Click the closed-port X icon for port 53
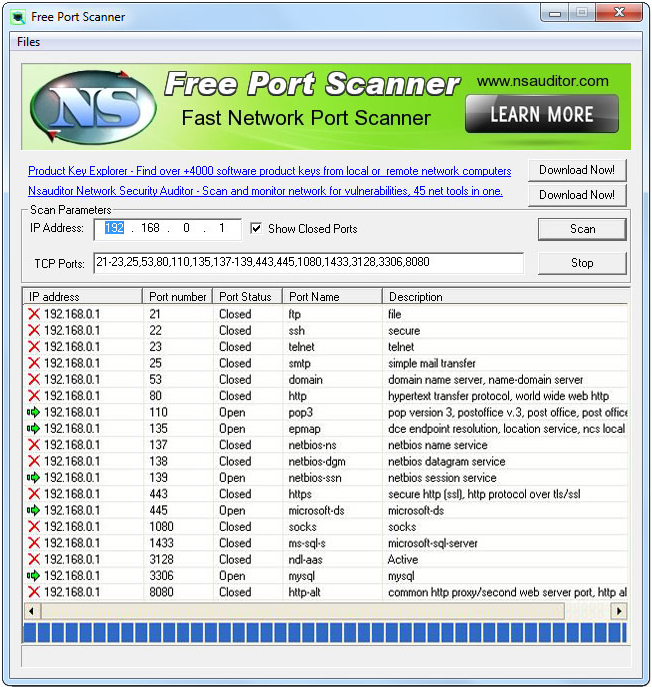The image size is (652, 687). pyautogui.click(x=34, y=379)
